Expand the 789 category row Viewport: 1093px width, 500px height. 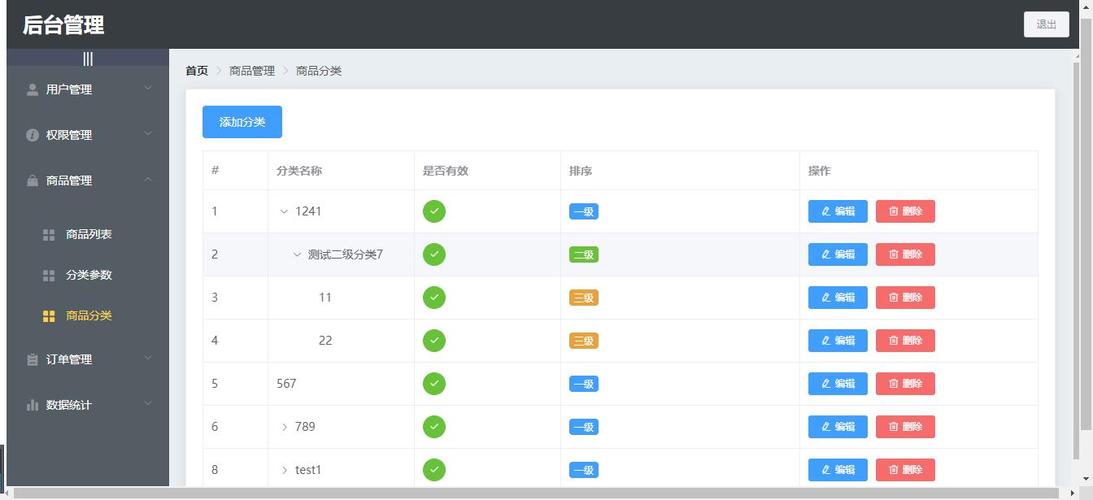tap(284, 427)
